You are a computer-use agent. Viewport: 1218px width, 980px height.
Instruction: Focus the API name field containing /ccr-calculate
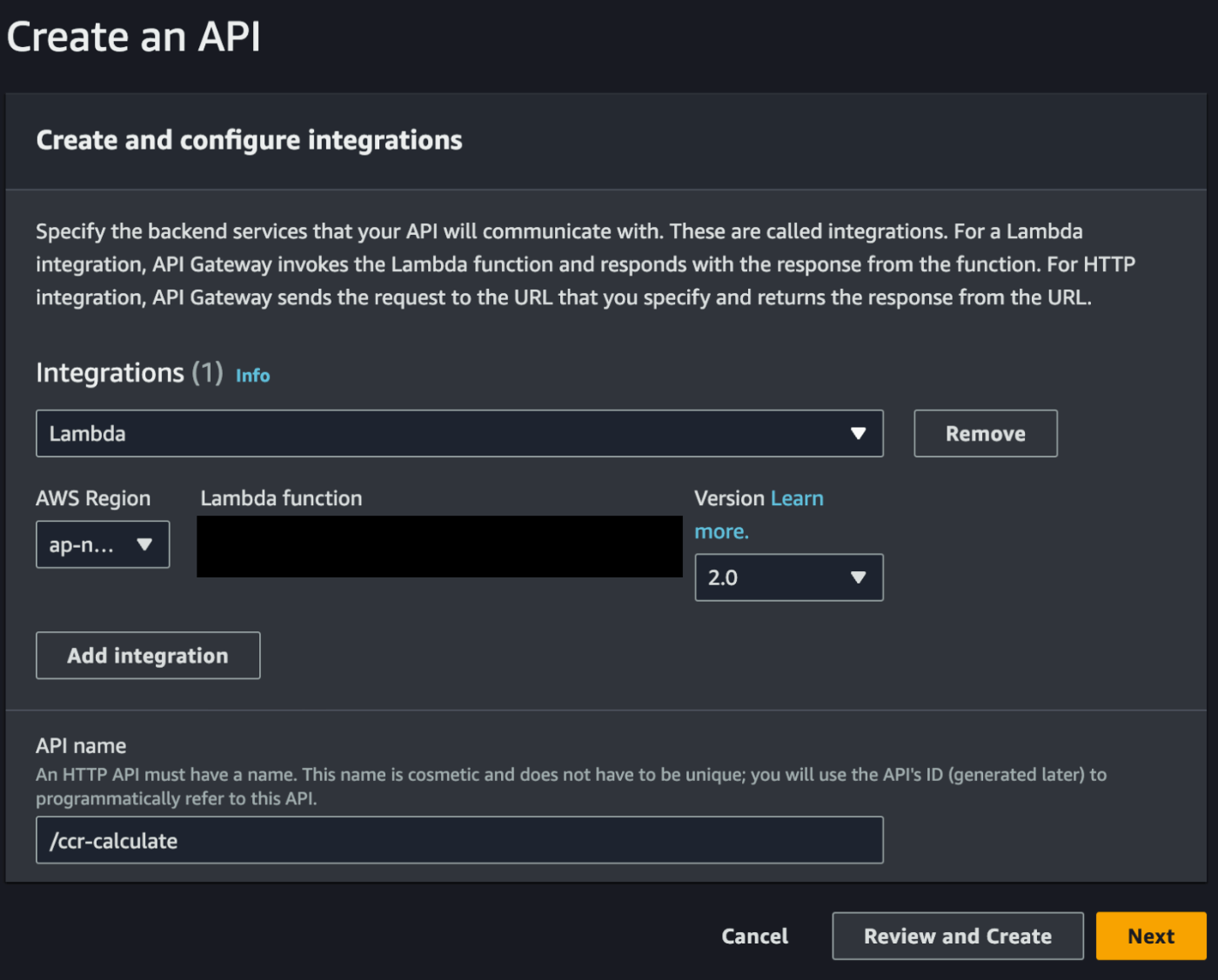[458, 840]
